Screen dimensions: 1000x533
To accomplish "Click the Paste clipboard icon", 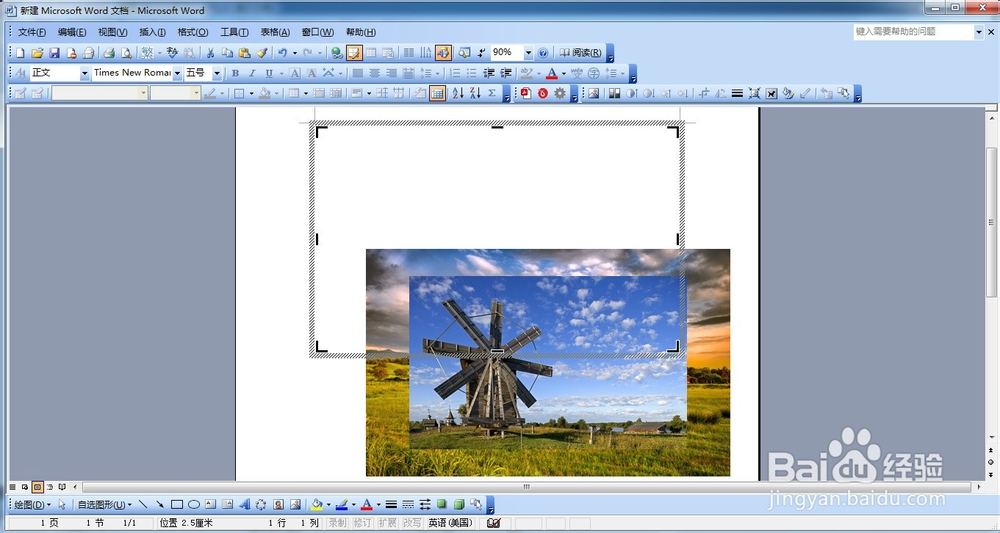I will [x=244, y=53].
